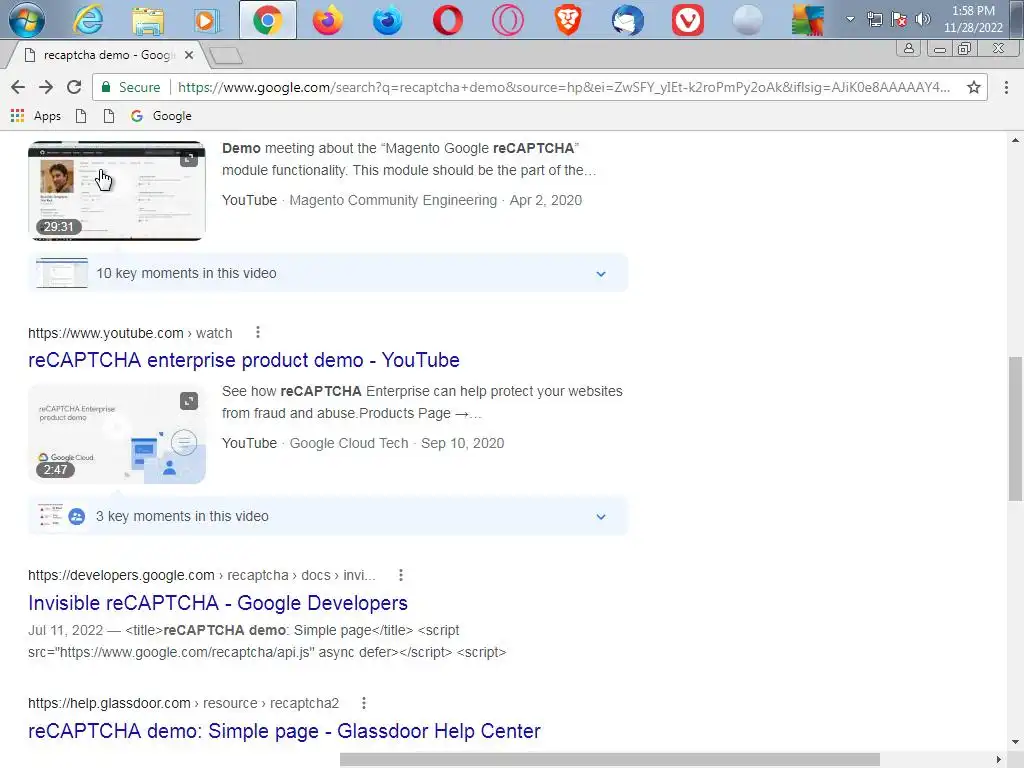Expand 3 key moments in this video
Viewport: 1024px width, 768px height.
pos(328,516)
